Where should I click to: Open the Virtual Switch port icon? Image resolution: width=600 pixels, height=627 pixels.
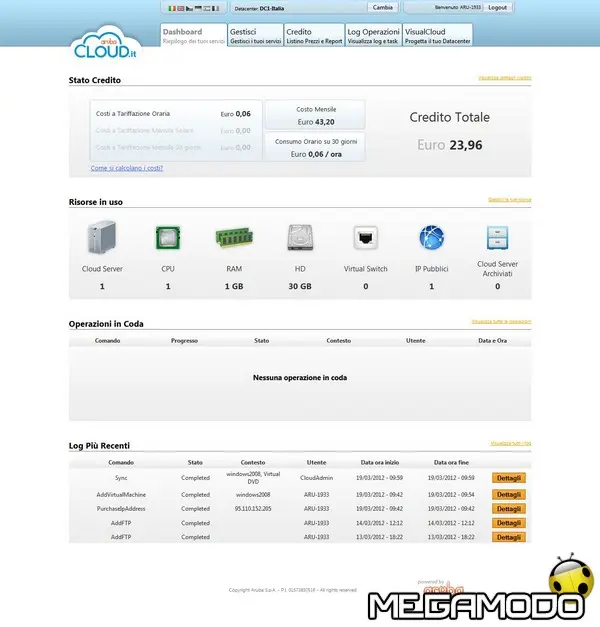coord(365,238)
